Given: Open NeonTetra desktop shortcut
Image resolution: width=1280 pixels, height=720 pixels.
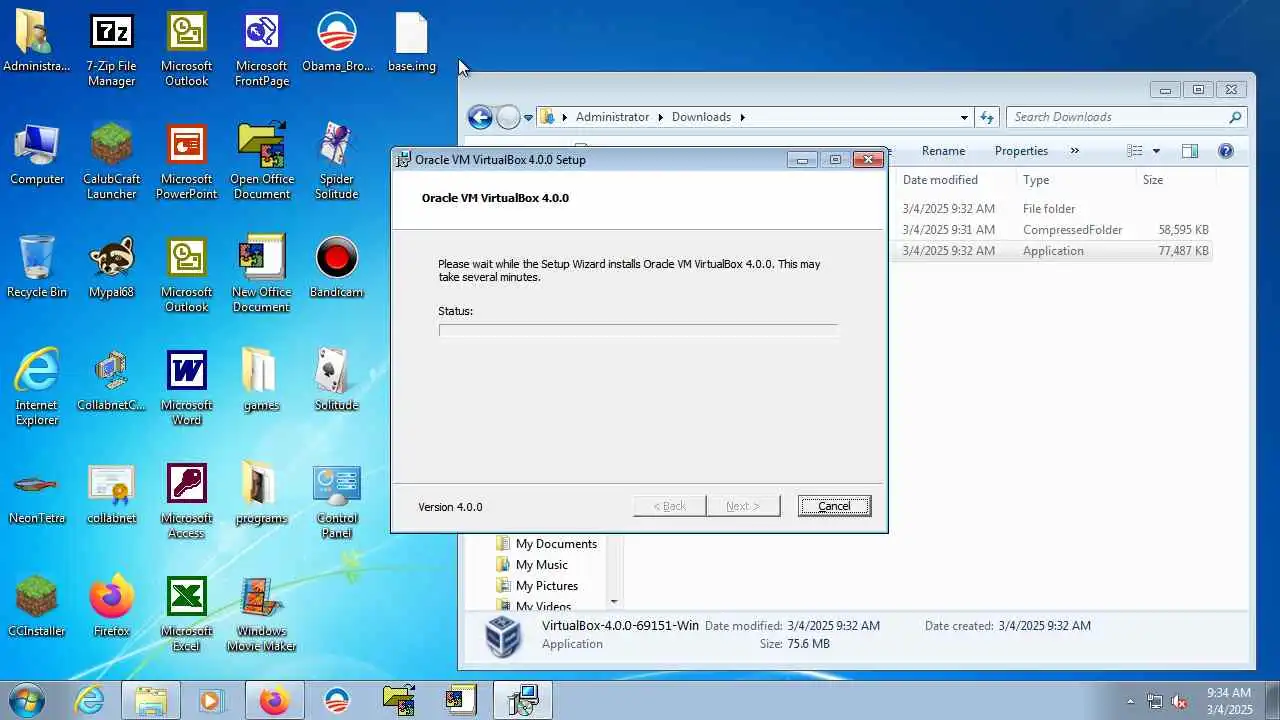Looking at the screenshot, I should point(37,495).
